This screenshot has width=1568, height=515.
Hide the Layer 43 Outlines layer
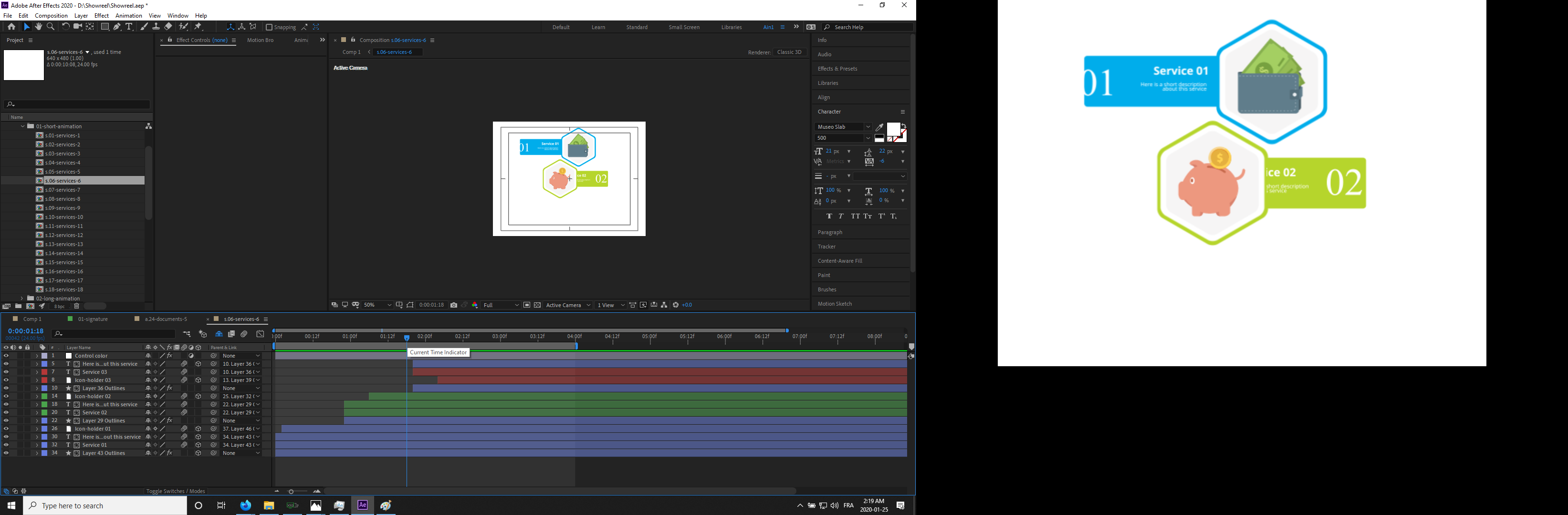click(6, 453)
